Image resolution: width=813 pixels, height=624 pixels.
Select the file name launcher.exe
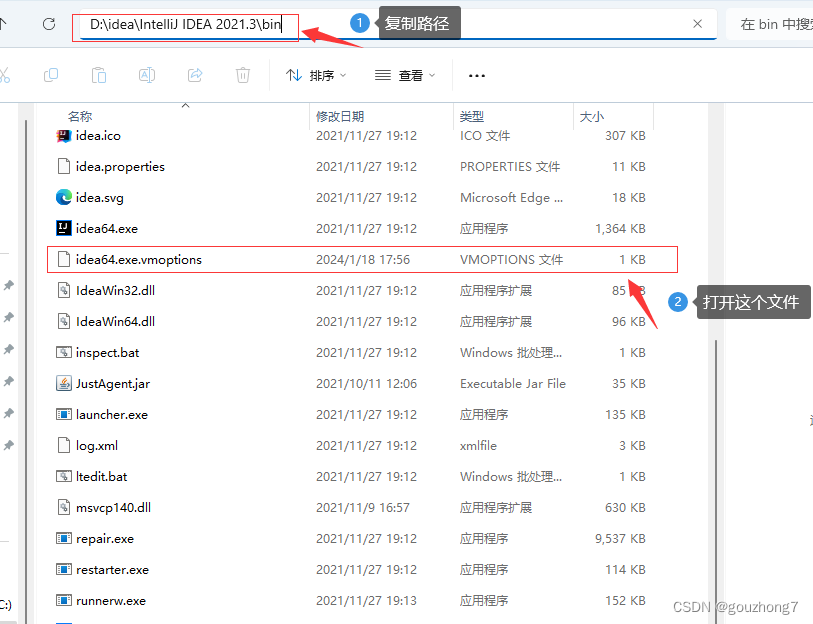coord(111,414)
